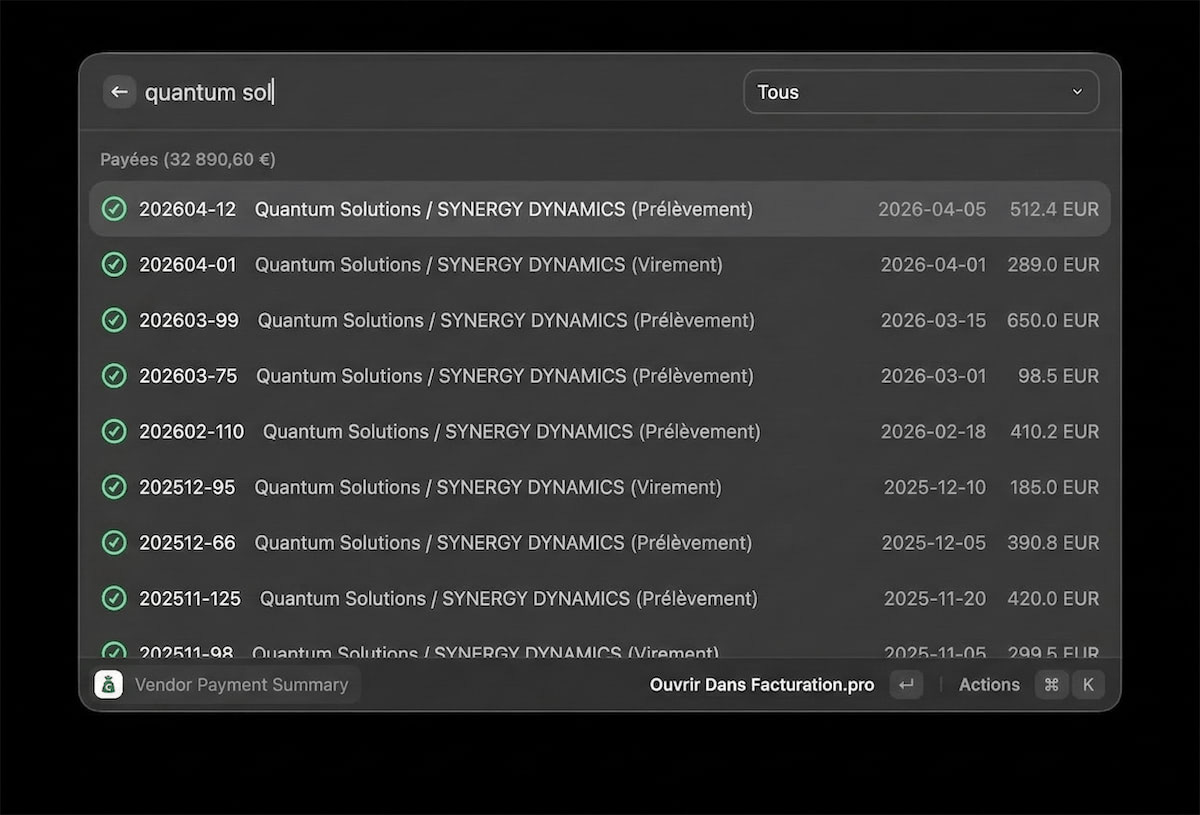Select invoice number 202603-75
This screenshot has width=1200, height=815.
pos(188,376)
